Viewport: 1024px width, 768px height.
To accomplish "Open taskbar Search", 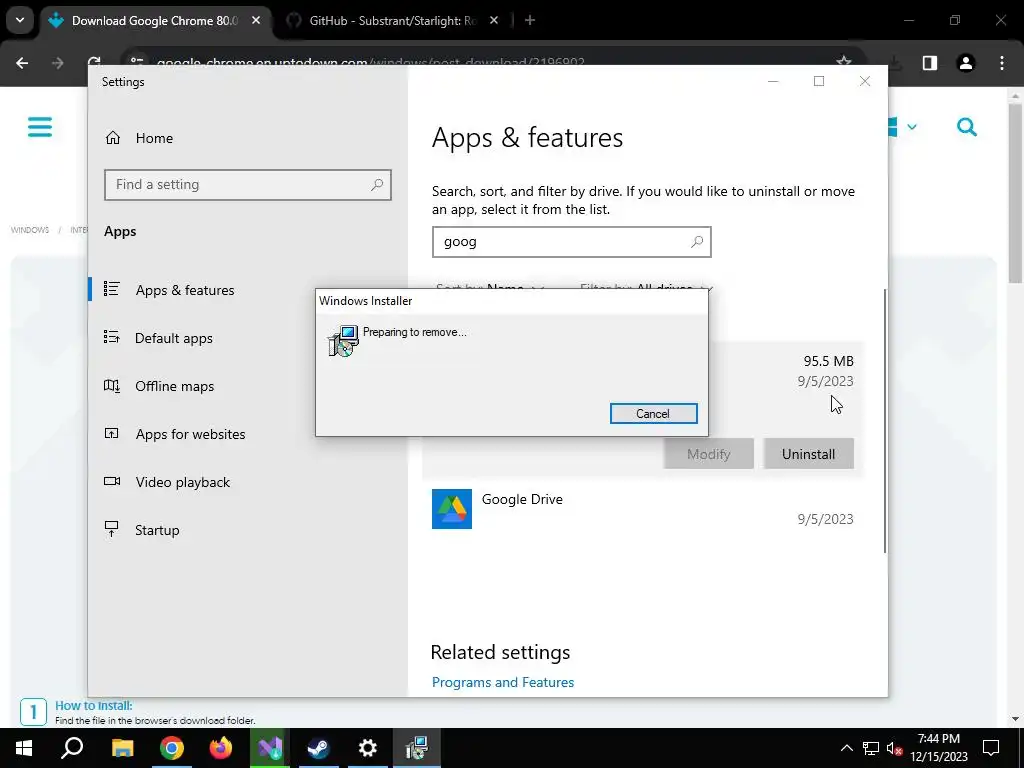I will click(72, 748).
